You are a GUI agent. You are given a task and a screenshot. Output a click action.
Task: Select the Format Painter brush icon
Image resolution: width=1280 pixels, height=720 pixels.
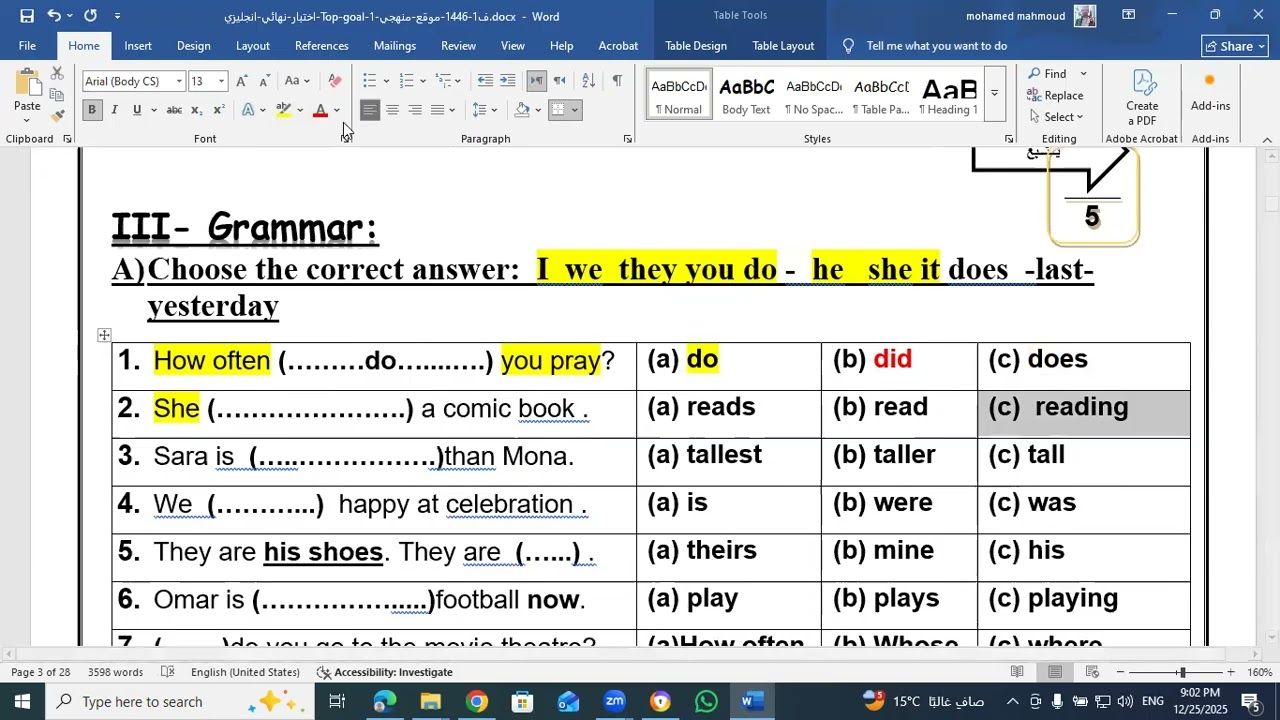point(57,116)
